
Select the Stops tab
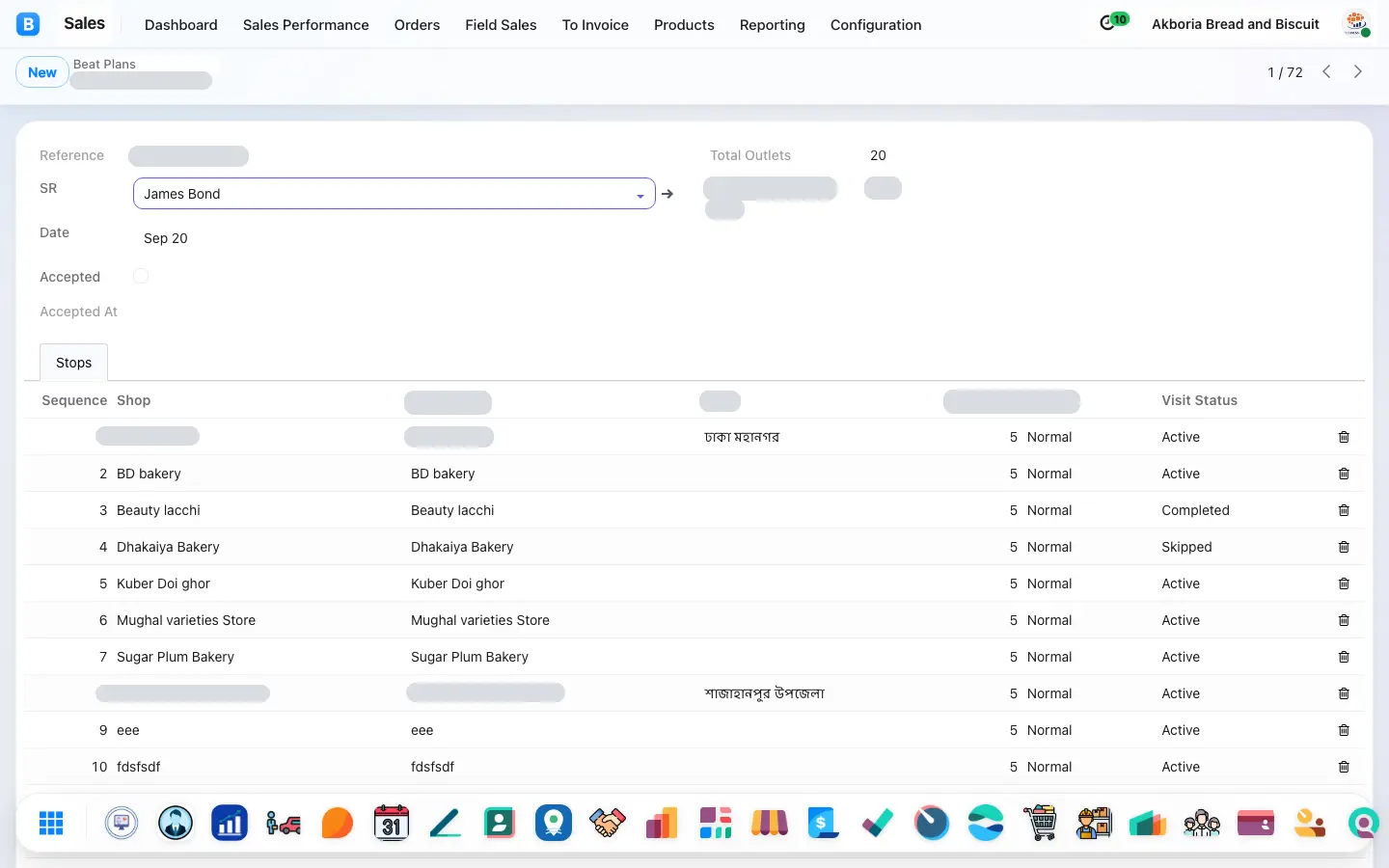(x=74, y=363)
